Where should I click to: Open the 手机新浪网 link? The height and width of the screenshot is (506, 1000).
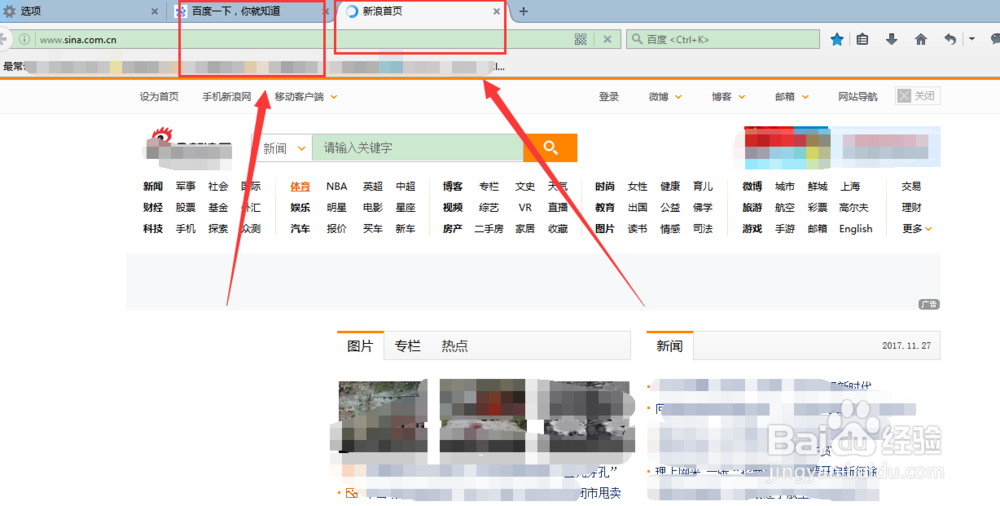pos(227,97)
